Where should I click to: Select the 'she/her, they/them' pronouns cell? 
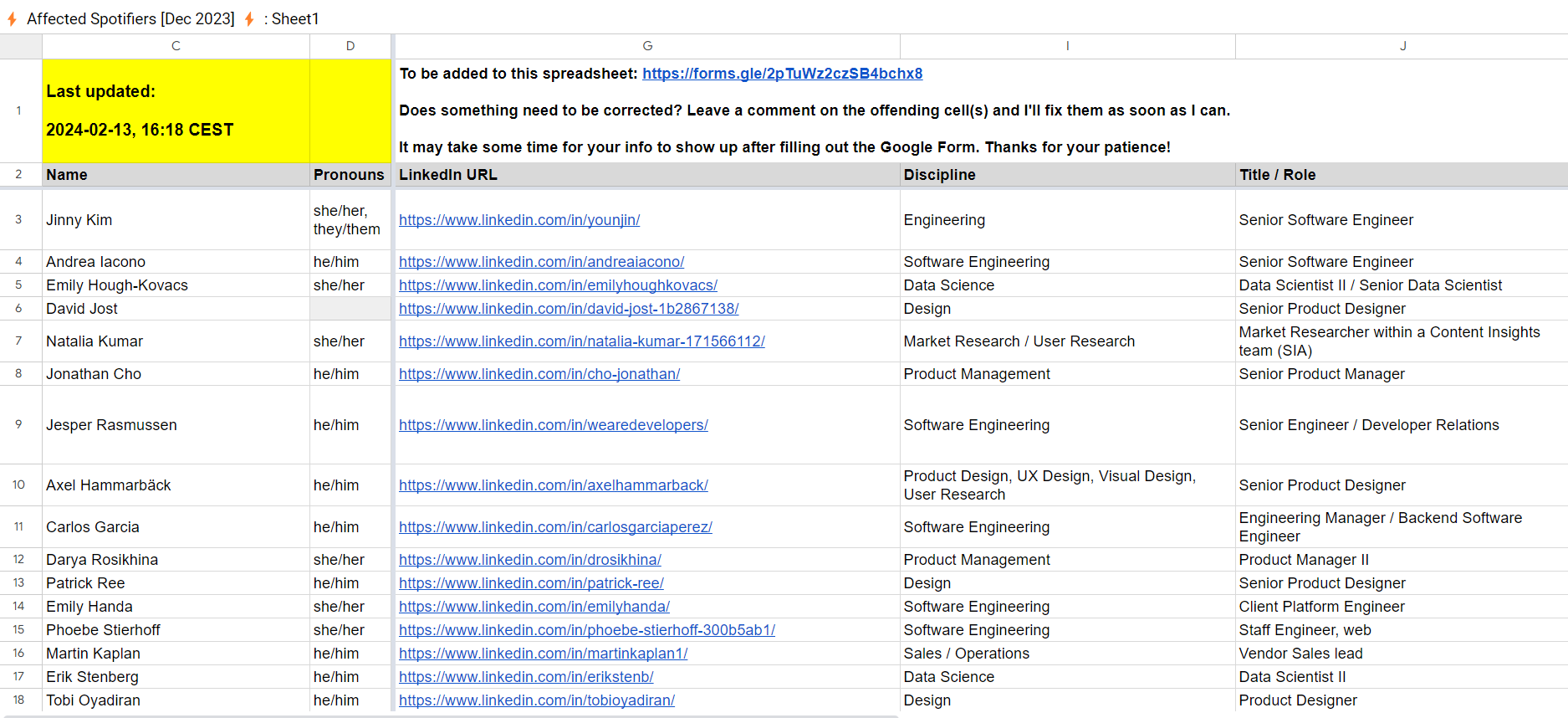(x=350, y=220)
